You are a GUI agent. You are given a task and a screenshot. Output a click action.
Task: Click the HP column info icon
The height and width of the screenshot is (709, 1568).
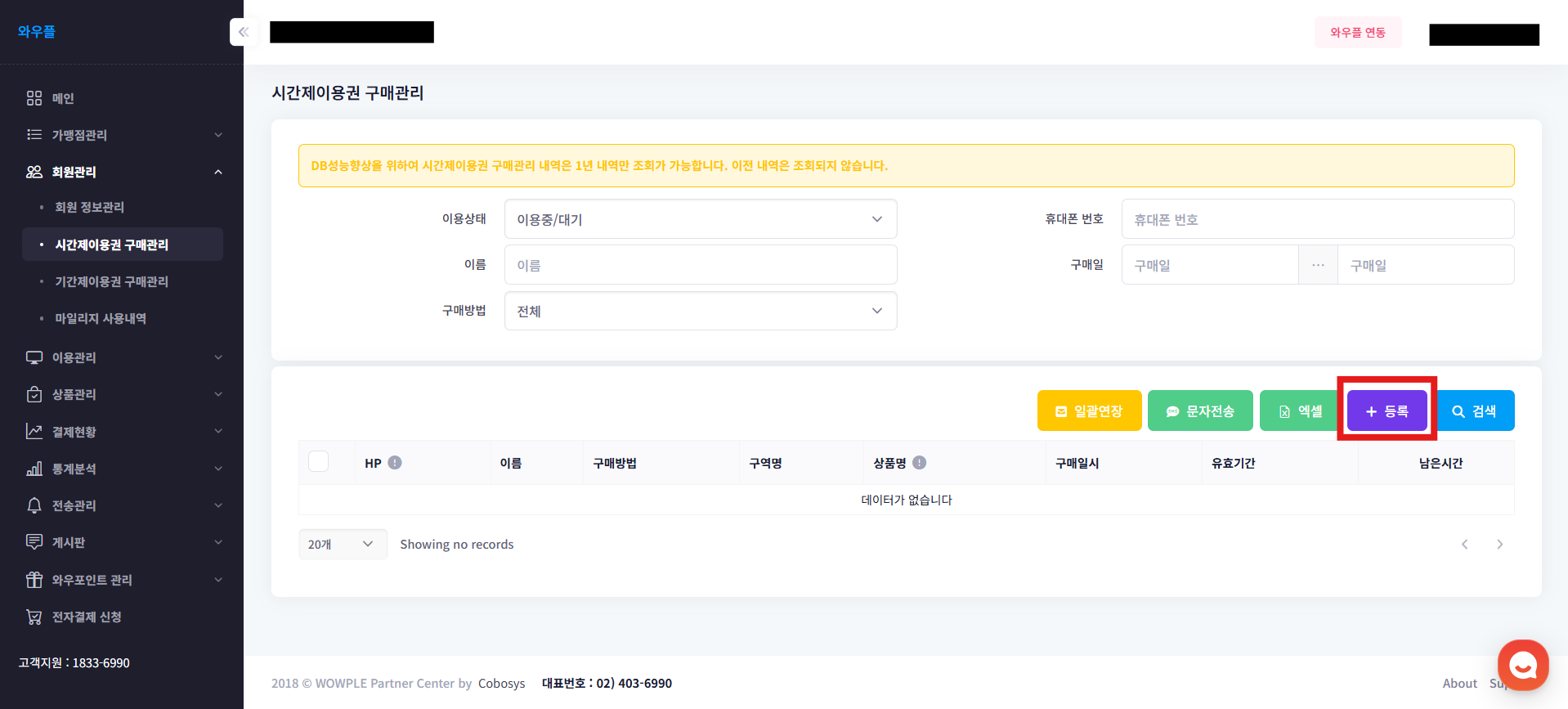(395, 463)
